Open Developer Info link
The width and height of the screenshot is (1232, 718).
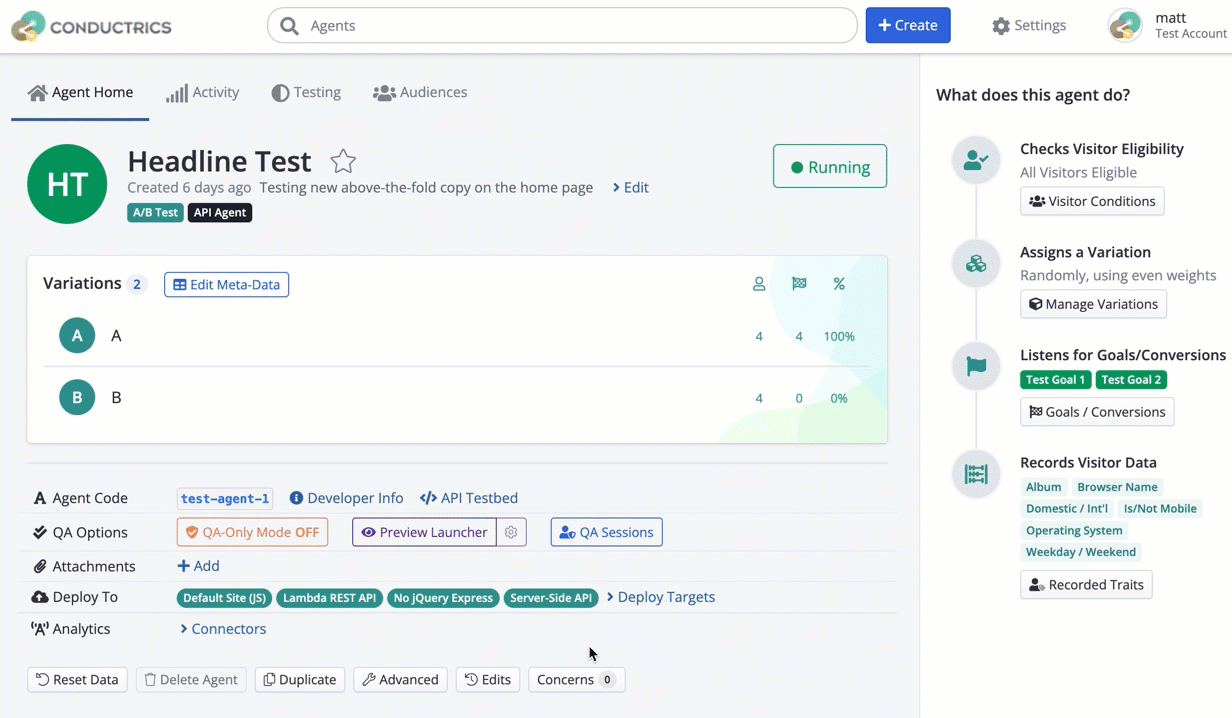pyautogui.click(x=346, y=498)
